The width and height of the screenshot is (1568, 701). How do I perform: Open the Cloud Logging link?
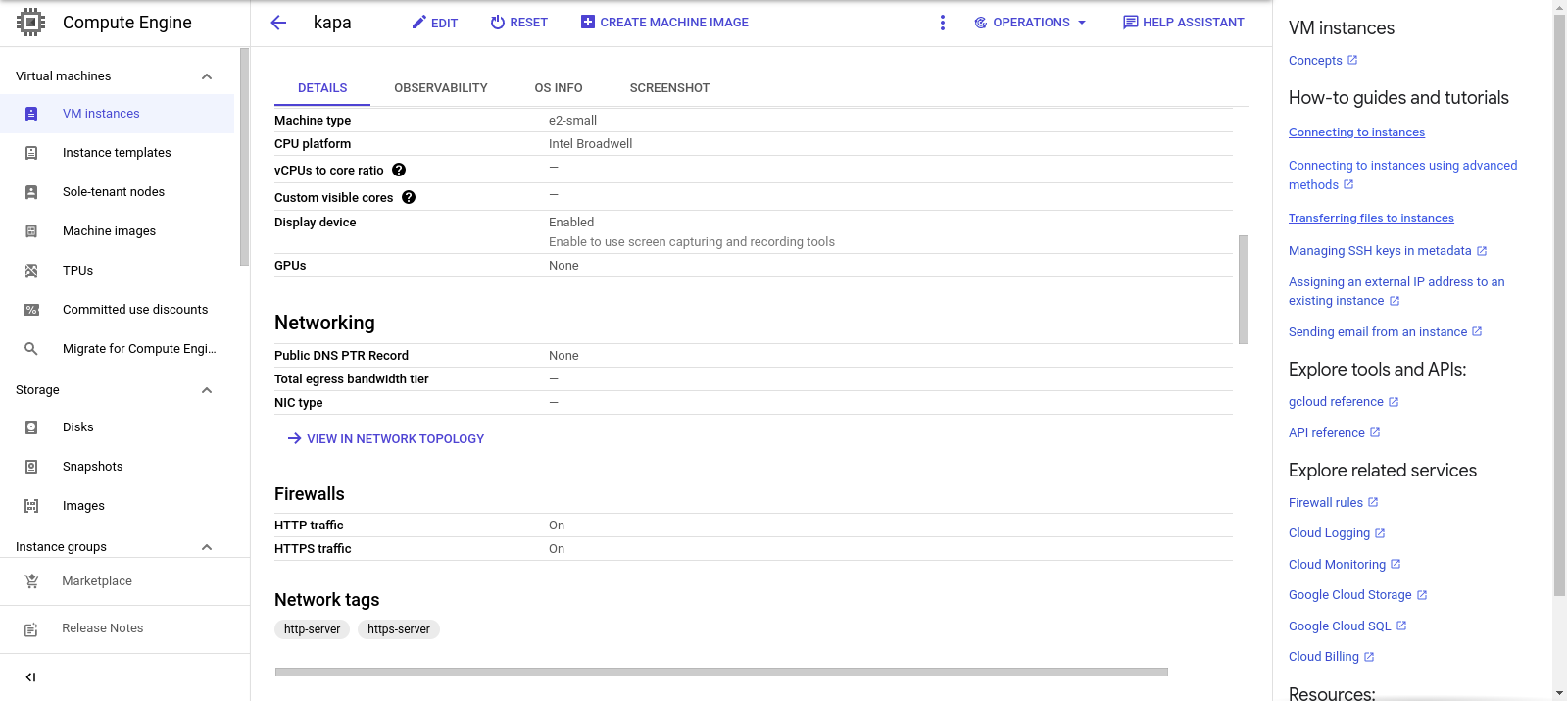(1337, 533)
